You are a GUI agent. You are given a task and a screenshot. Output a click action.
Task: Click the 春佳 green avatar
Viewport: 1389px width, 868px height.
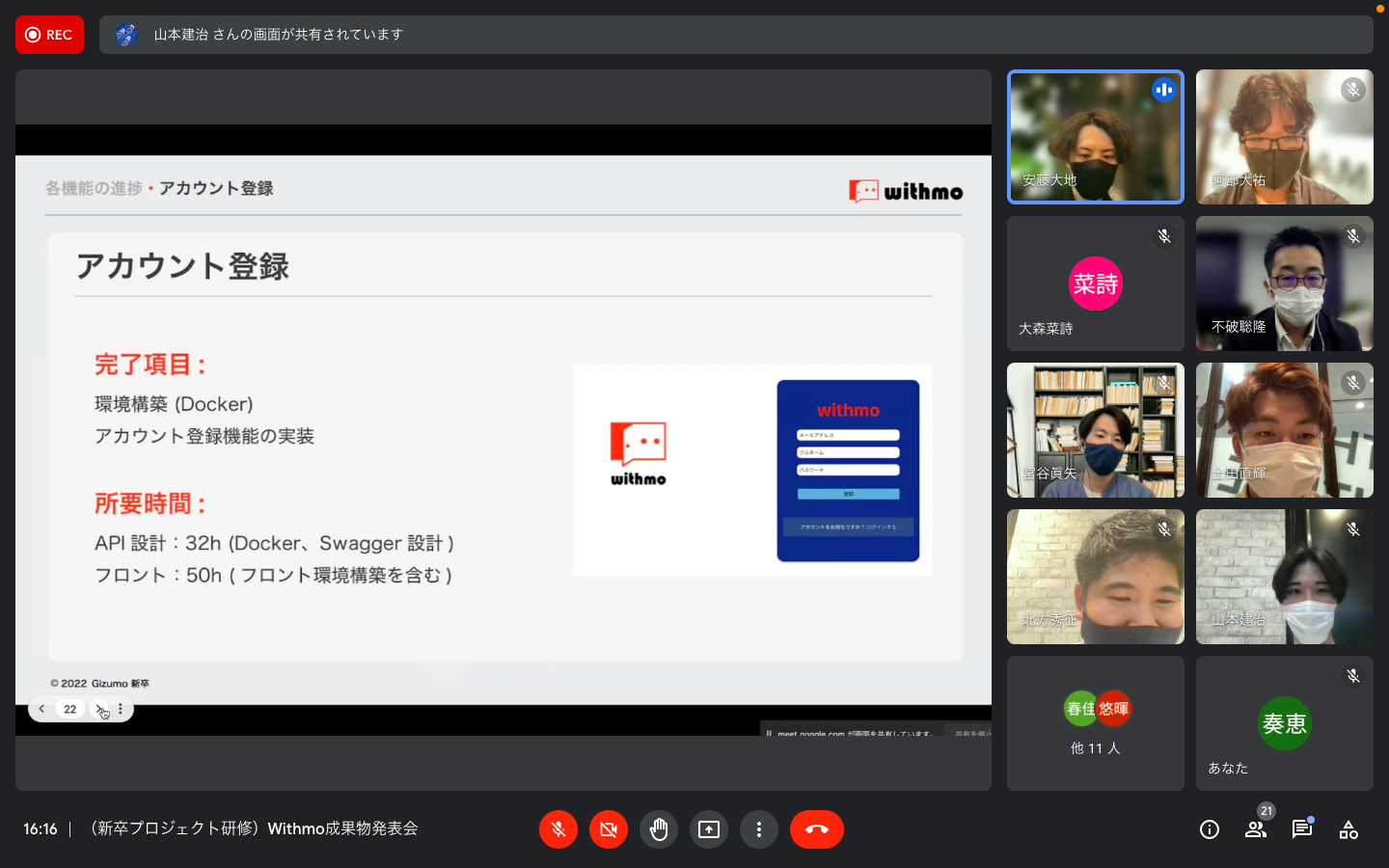[x=1081, y=709]
